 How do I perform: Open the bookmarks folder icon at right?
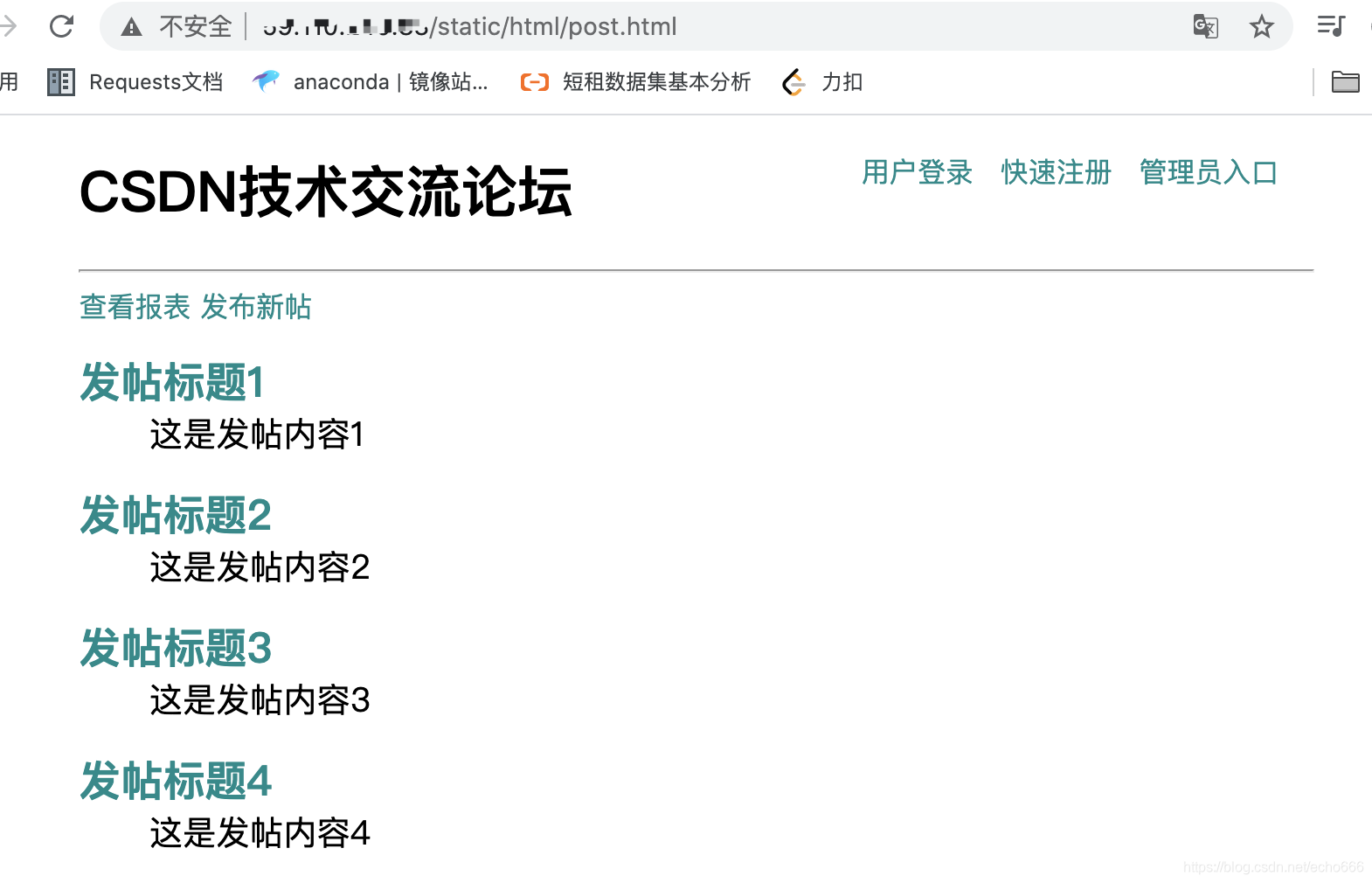tap(1345, 81)
